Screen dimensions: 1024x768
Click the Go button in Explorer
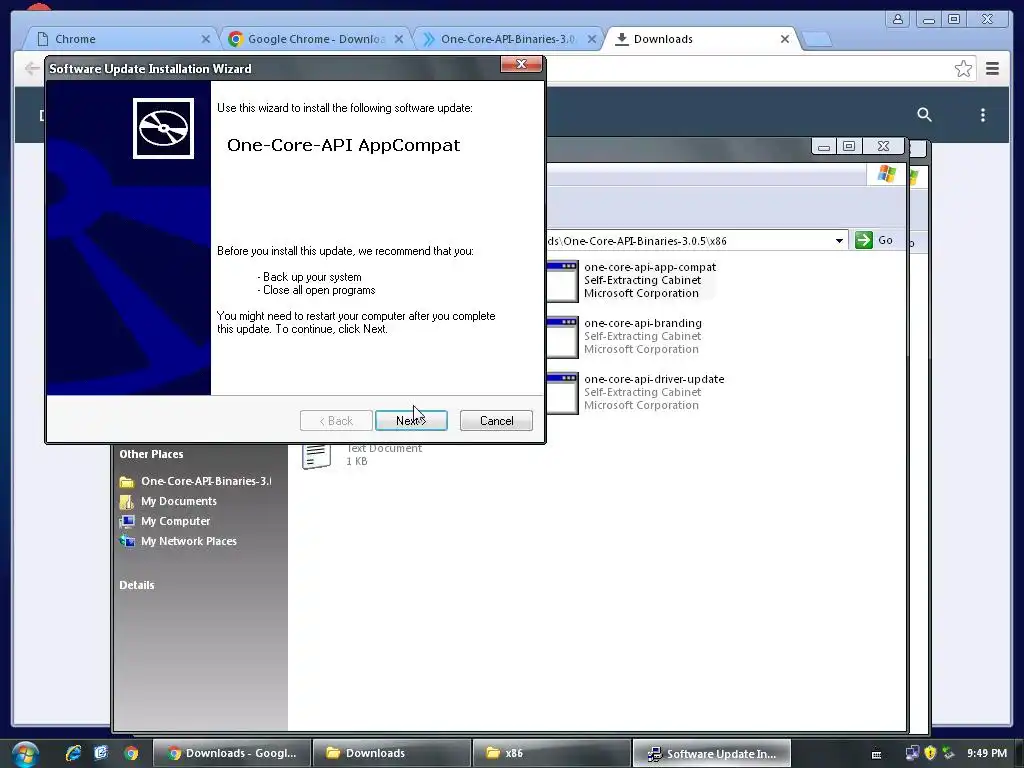click(x=874, y=240)
